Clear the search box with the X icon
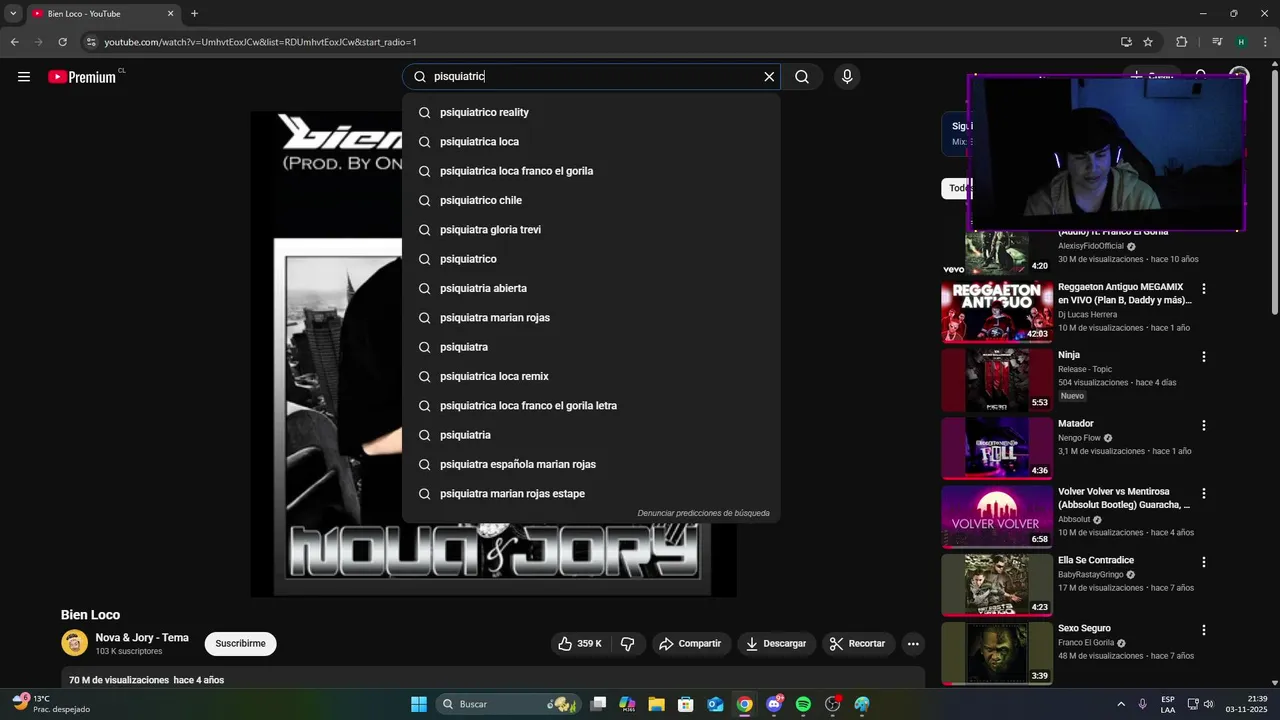Image resolution: width=1280 pixels, height=720 pixels. 769,77
